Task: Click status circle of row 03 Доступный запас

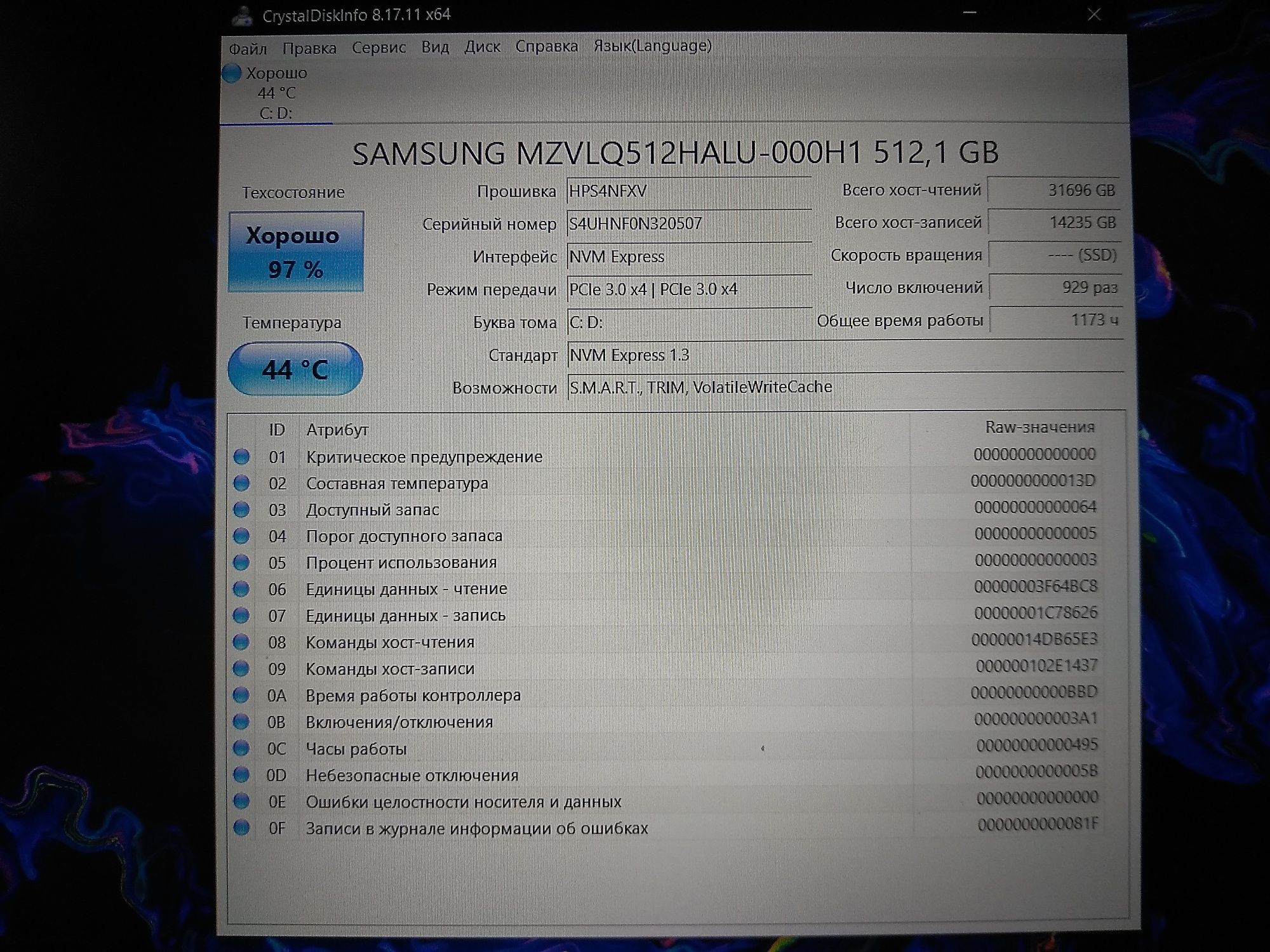Action: point(241,510)
